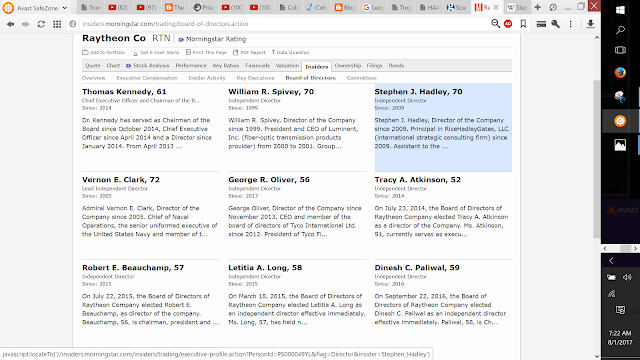Image resolution: width=640 pixels, height=360 pixels.
Task: Go to the Committees subtab
Action: (x=362, y=78)
